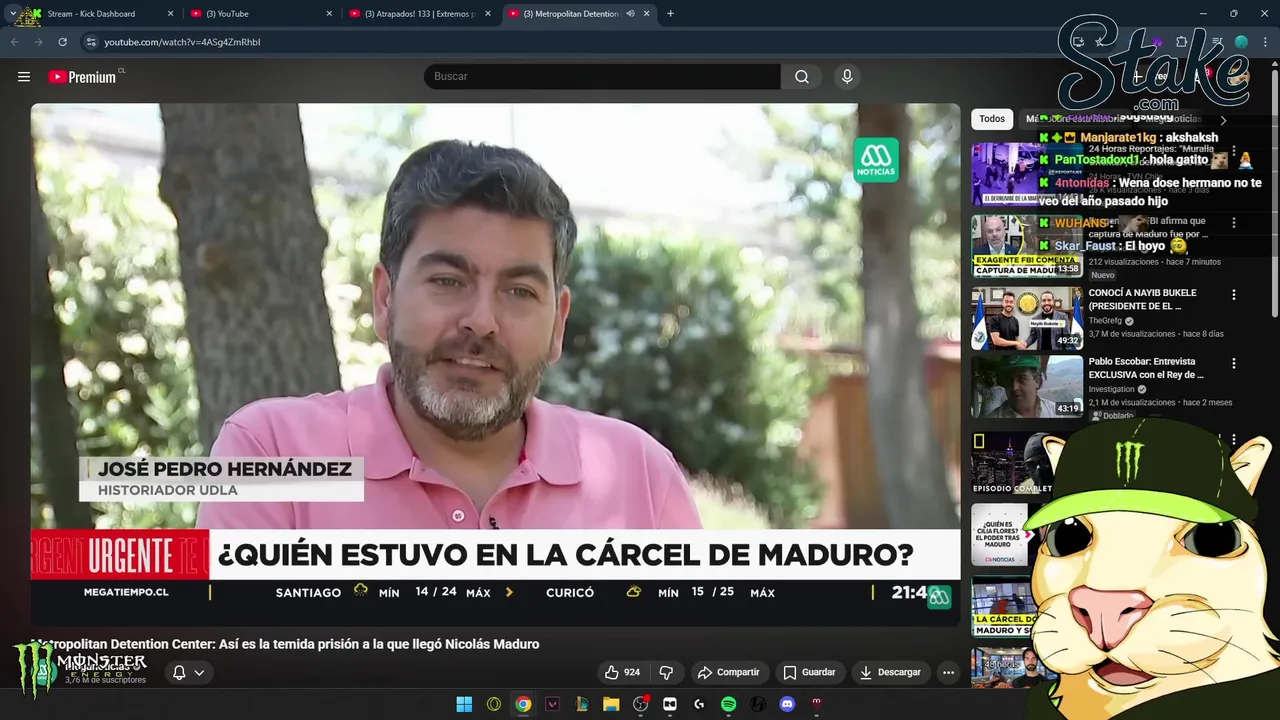1280x720 pixels.
Task: Close the Stream - Kick Dashboard tab
Action: coord(170,13)
